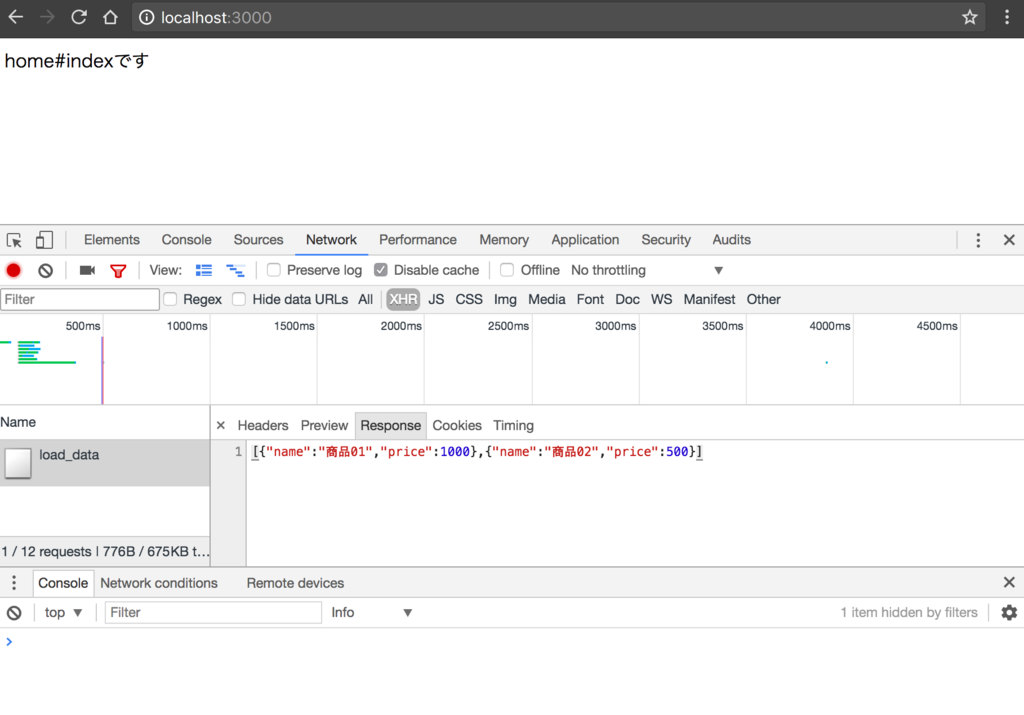The image size is (1024, 715).
Task: Close the DevTools panel
Action: 1009,240
